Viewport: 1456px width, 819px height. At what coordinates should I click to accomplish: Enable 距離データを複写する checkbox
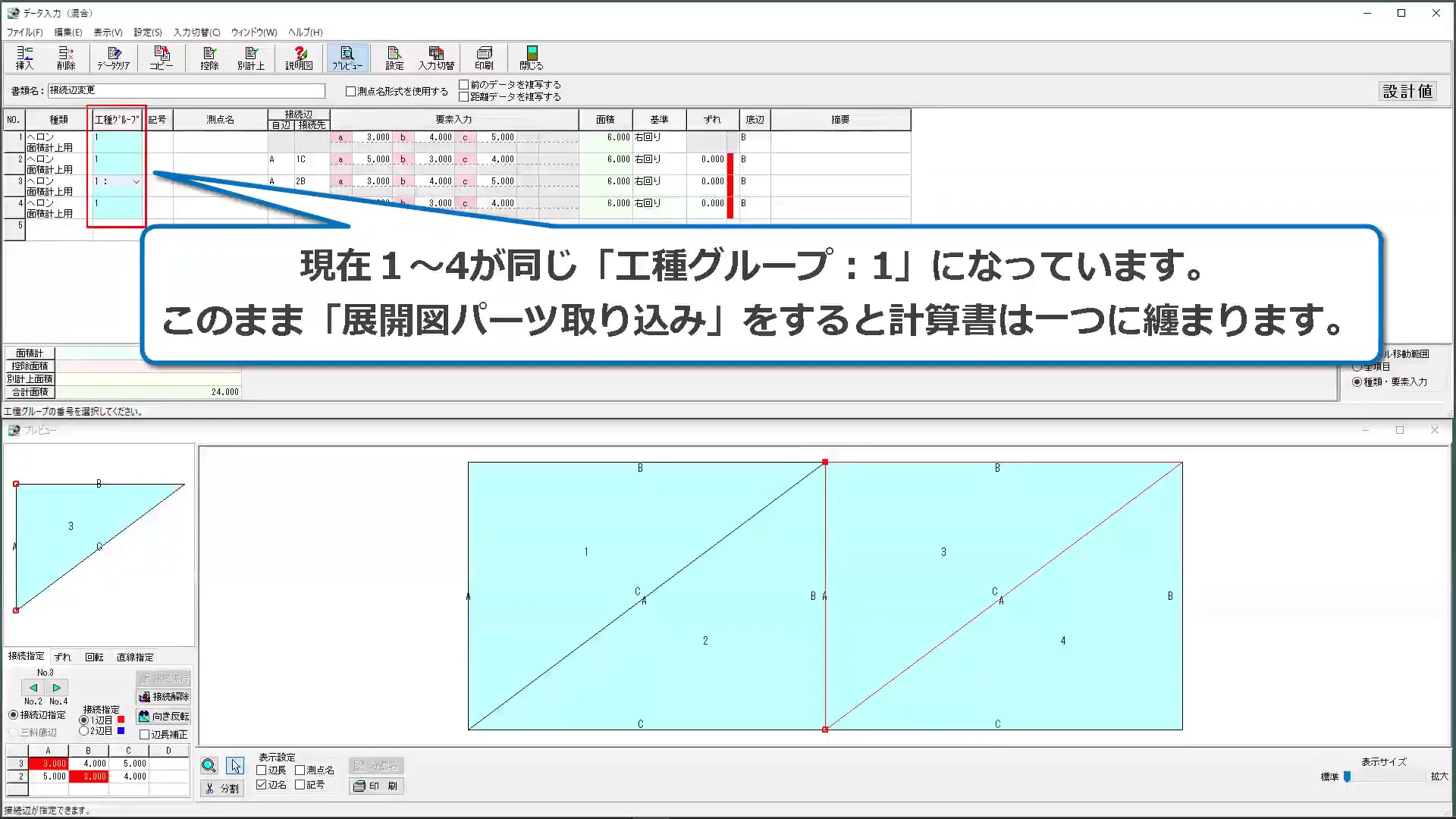click(x=463, y=96)
